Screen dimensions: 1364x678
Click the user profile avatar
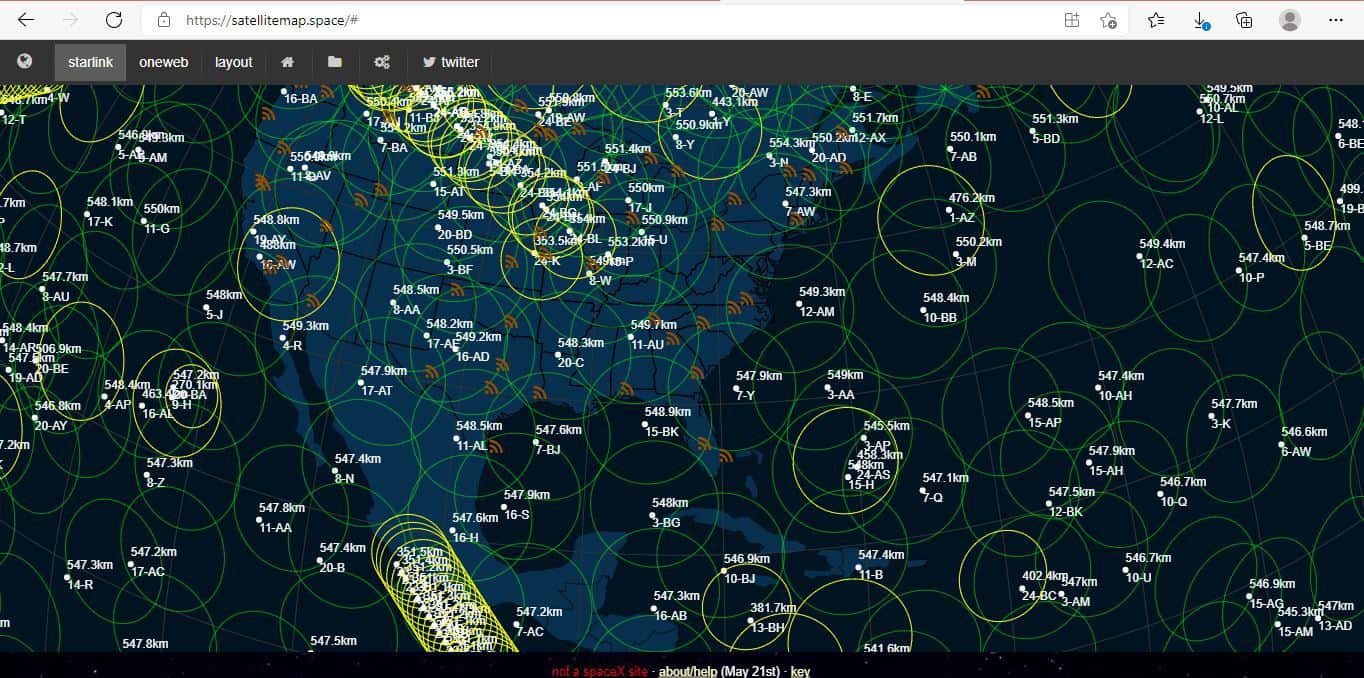tap(1290, 20)
